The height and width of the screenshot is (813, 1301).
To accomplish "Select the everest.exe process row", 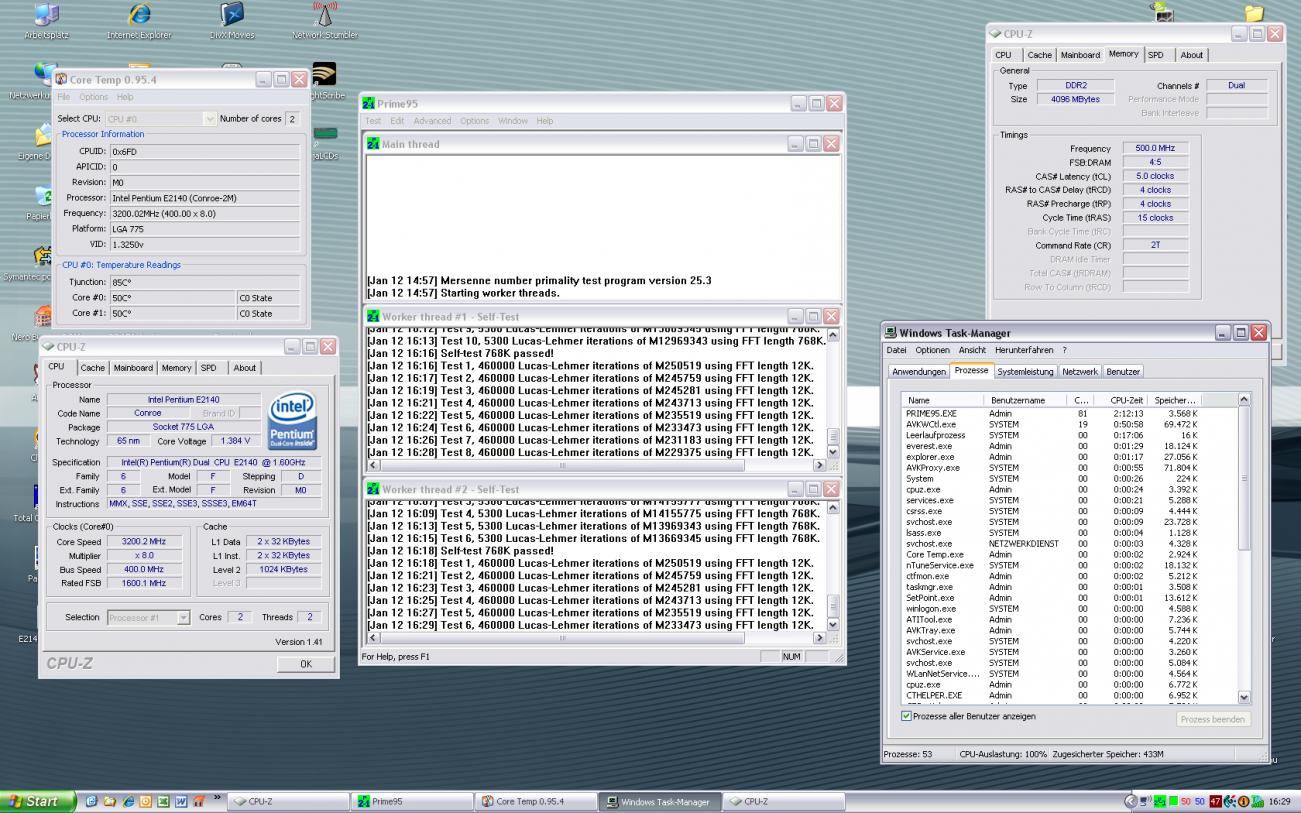I will point(1069,446).
